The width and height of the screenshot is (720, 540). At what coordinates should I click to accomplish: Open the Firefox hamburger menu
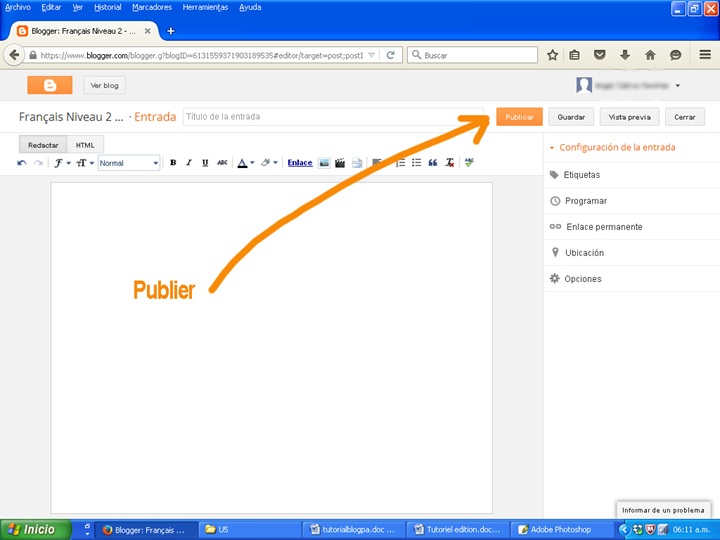click(705, 55)
